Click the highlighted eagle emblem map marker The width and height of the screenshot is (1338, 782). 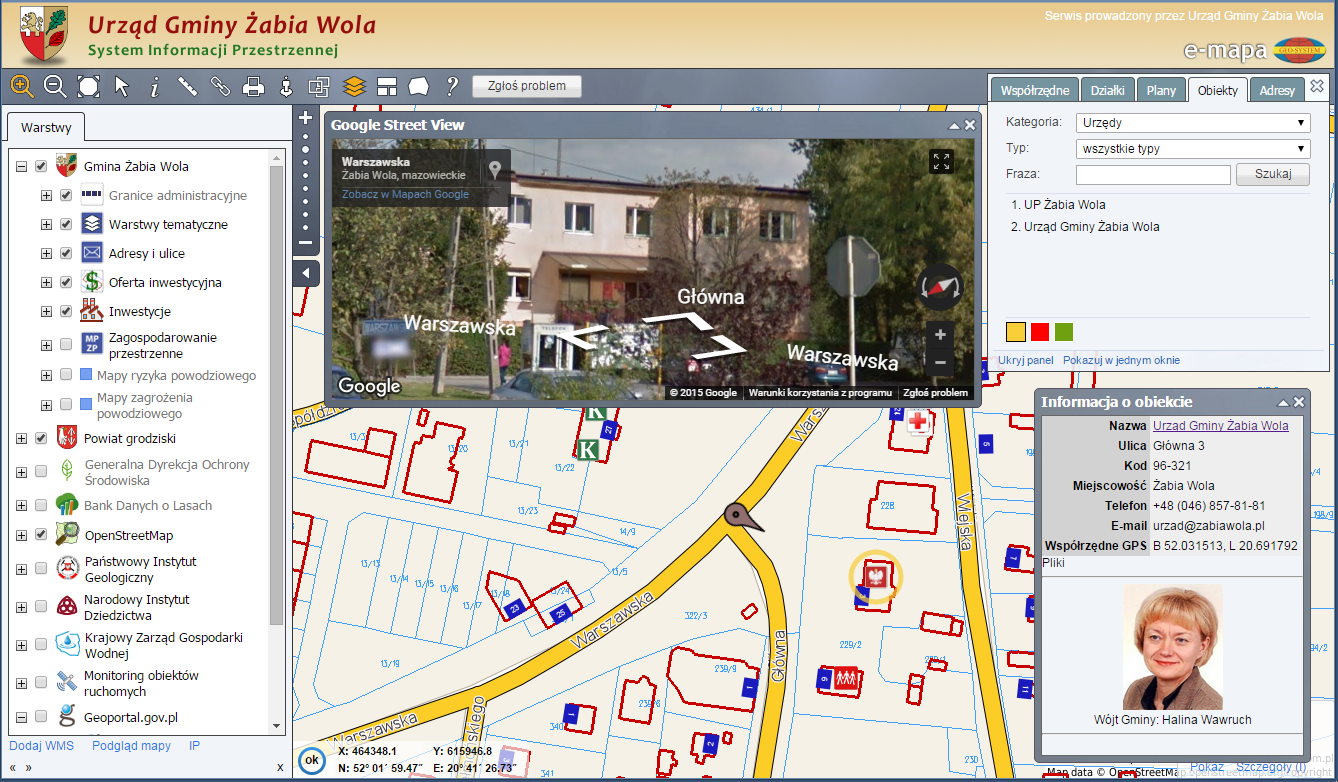[x=876, y=577]
